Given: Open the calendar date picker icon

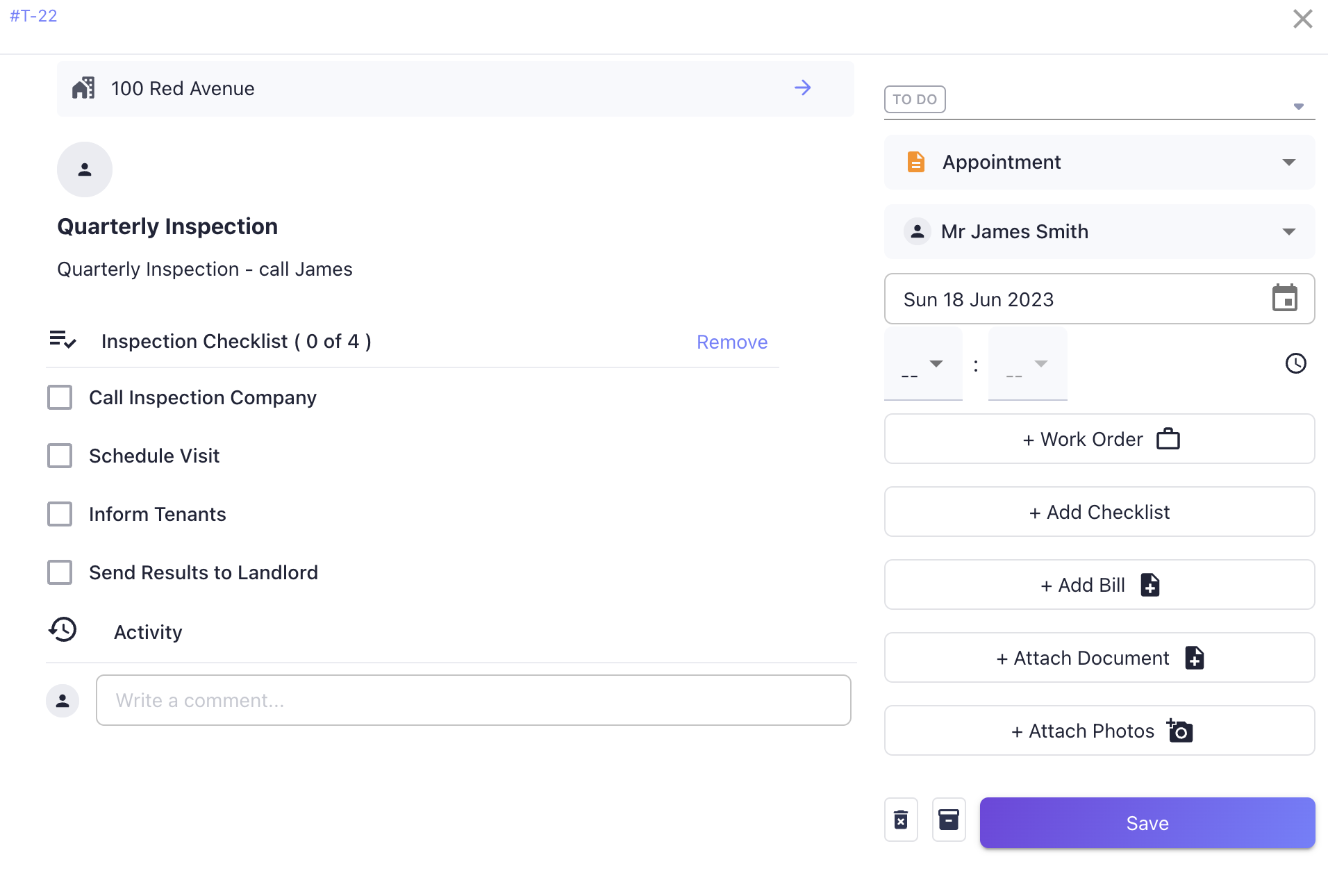Looking at the screenshot, I should 1286,298.
